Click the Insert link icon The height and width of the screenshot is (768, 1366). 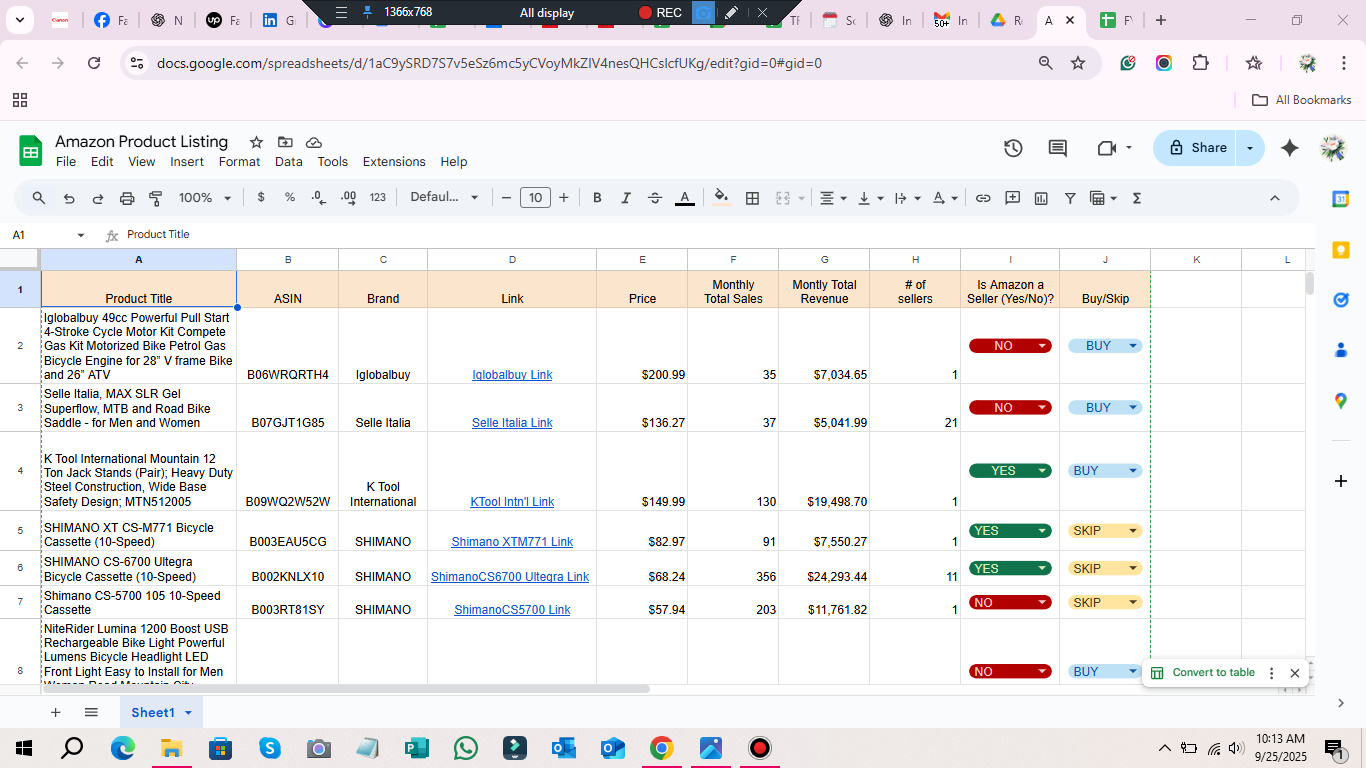coord(983,198)
